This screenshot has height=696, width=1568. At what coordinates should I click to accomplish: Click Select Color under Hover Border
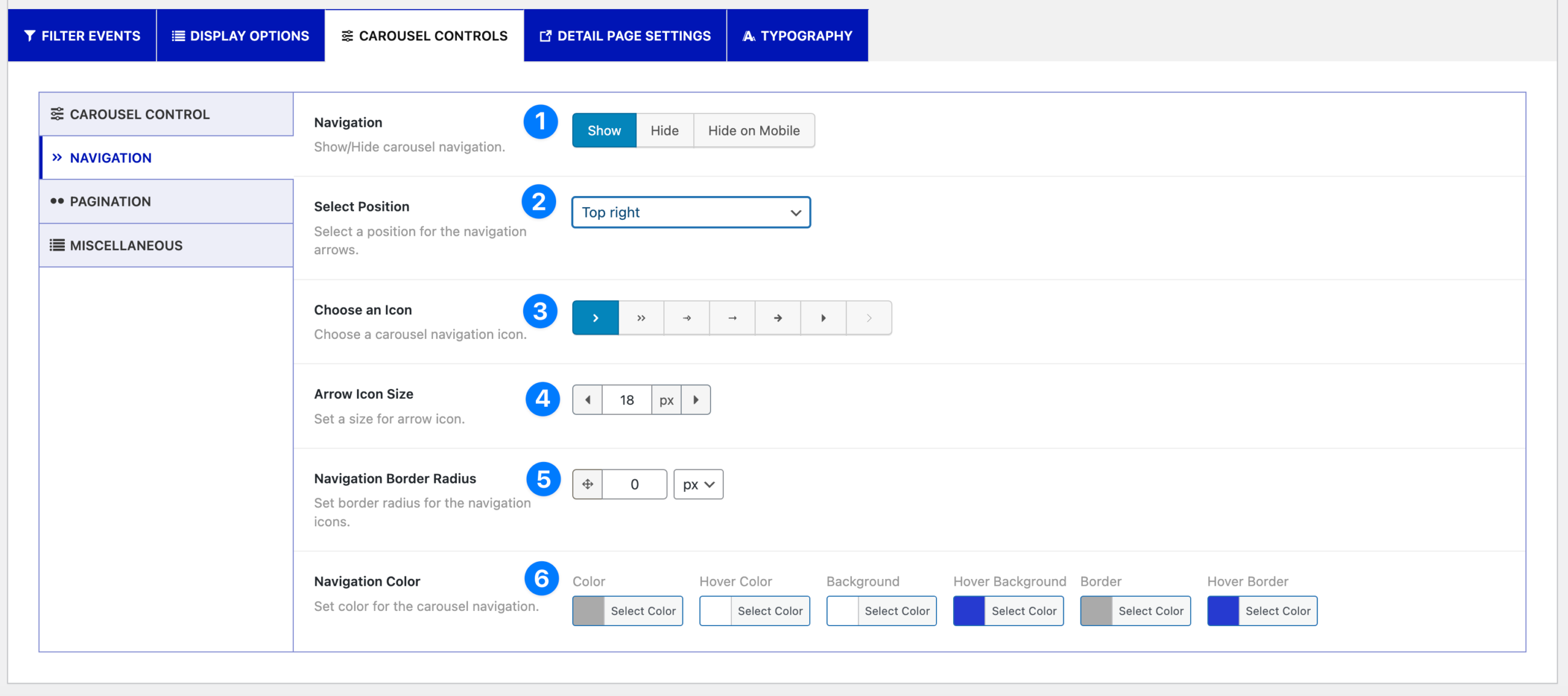1278,611
